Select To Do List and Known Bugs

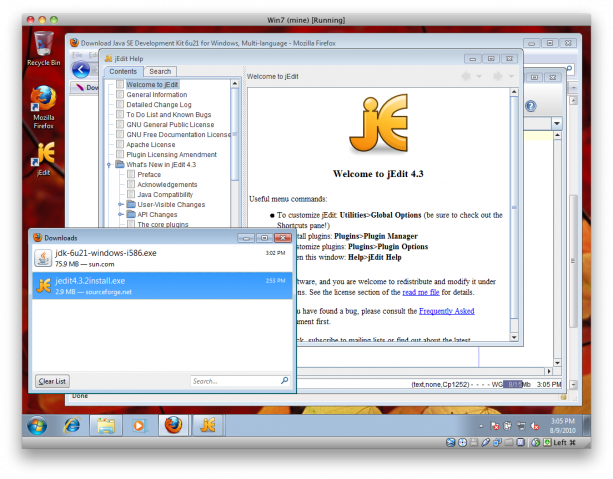pyautogui.click(x=168, y=115)
